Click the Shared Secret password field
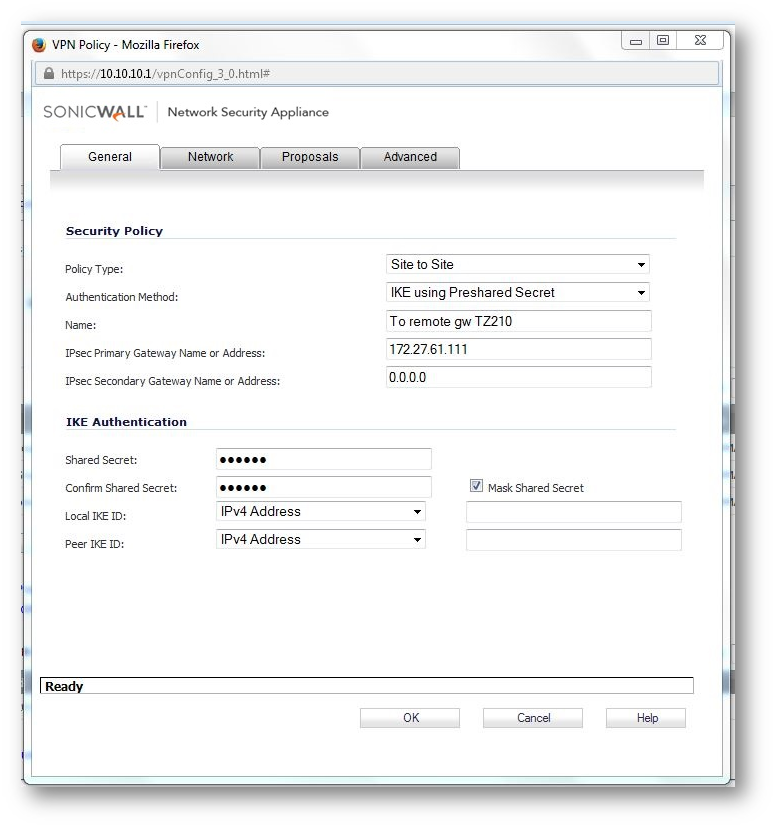This screenshot has width=777, height=829. click(323, 459)
